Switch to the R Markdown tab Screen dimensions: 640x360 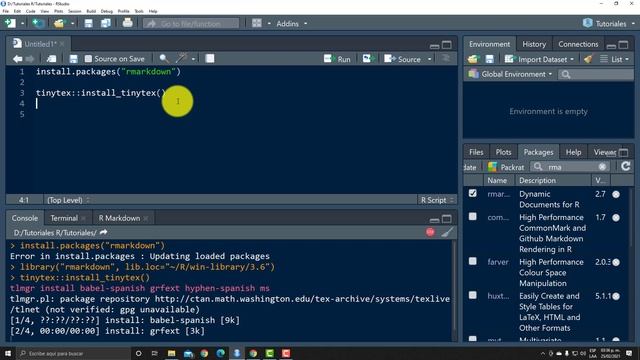pyautogui.click(x=119, y=218)
